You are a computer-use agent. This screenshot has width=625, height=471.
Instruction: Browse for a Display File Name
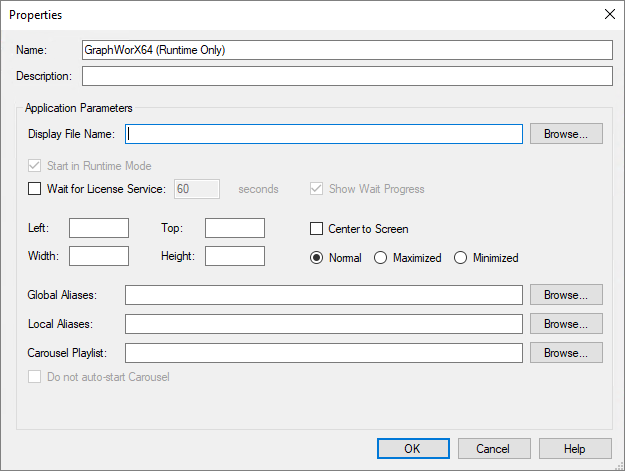pos(566,134)
